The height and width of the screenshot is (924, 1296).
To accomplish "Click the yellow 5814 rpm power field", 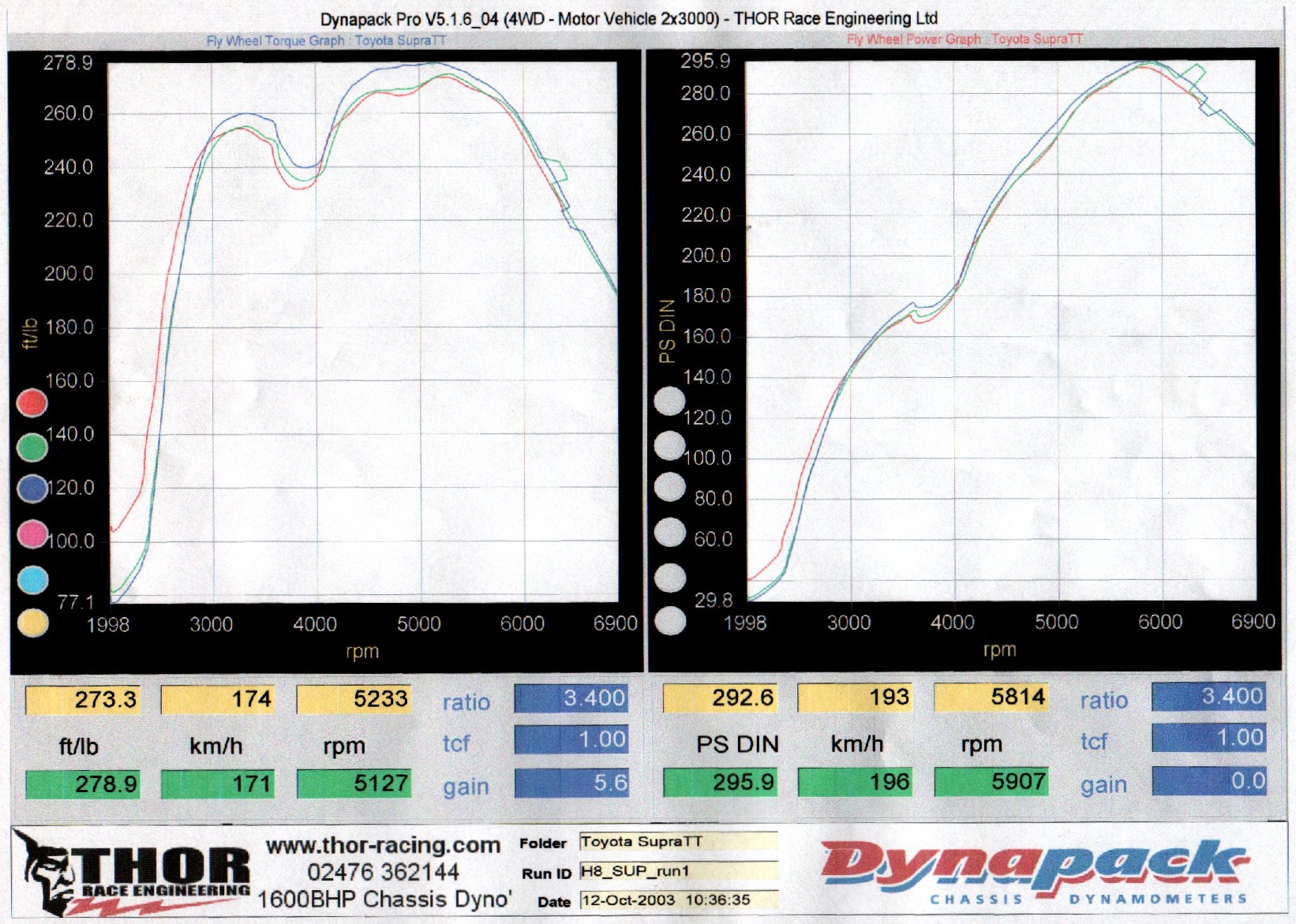I will coord(991,698).
